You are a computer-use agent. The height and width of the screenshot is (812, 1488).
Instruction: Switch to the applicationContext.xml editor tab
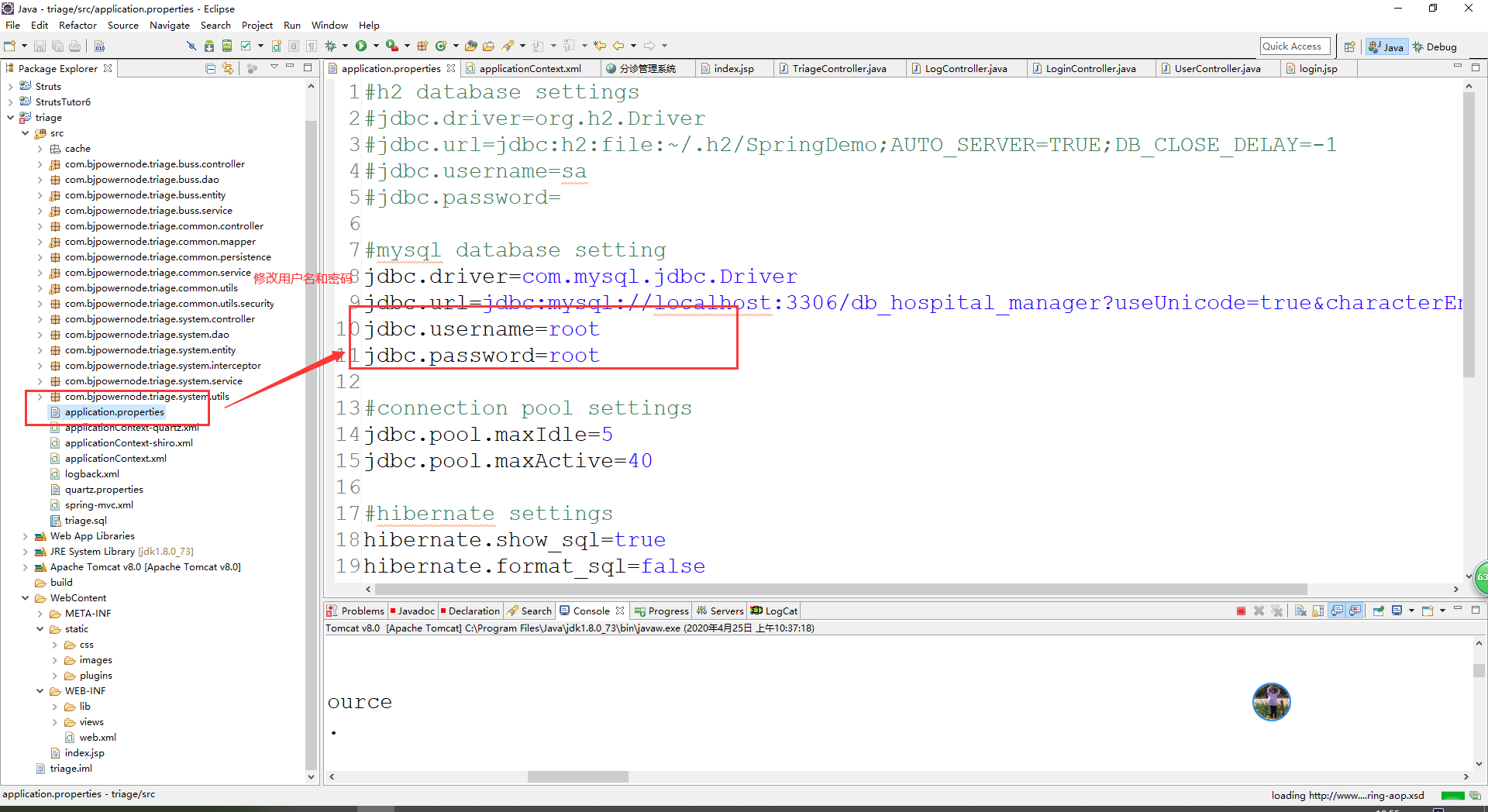[x=530, y=69]
